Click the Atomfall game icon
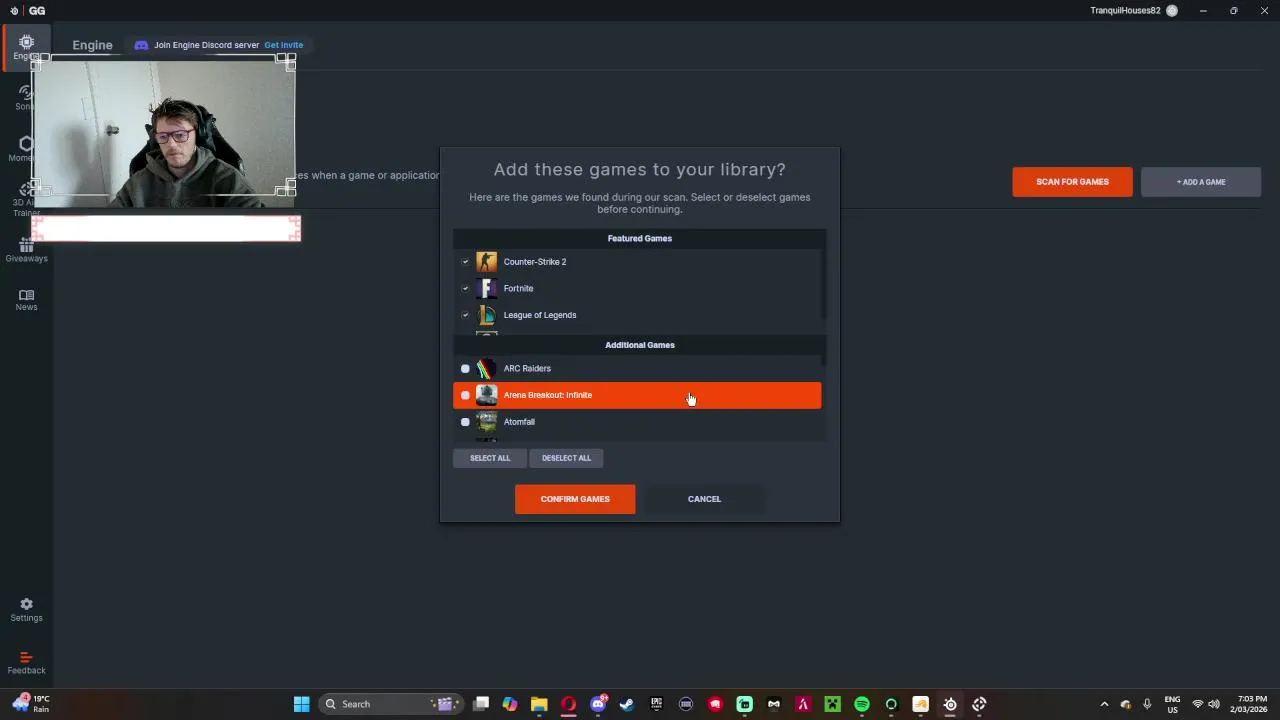The width and height of the screenshot is (1280, 720). tap(486, 422)
